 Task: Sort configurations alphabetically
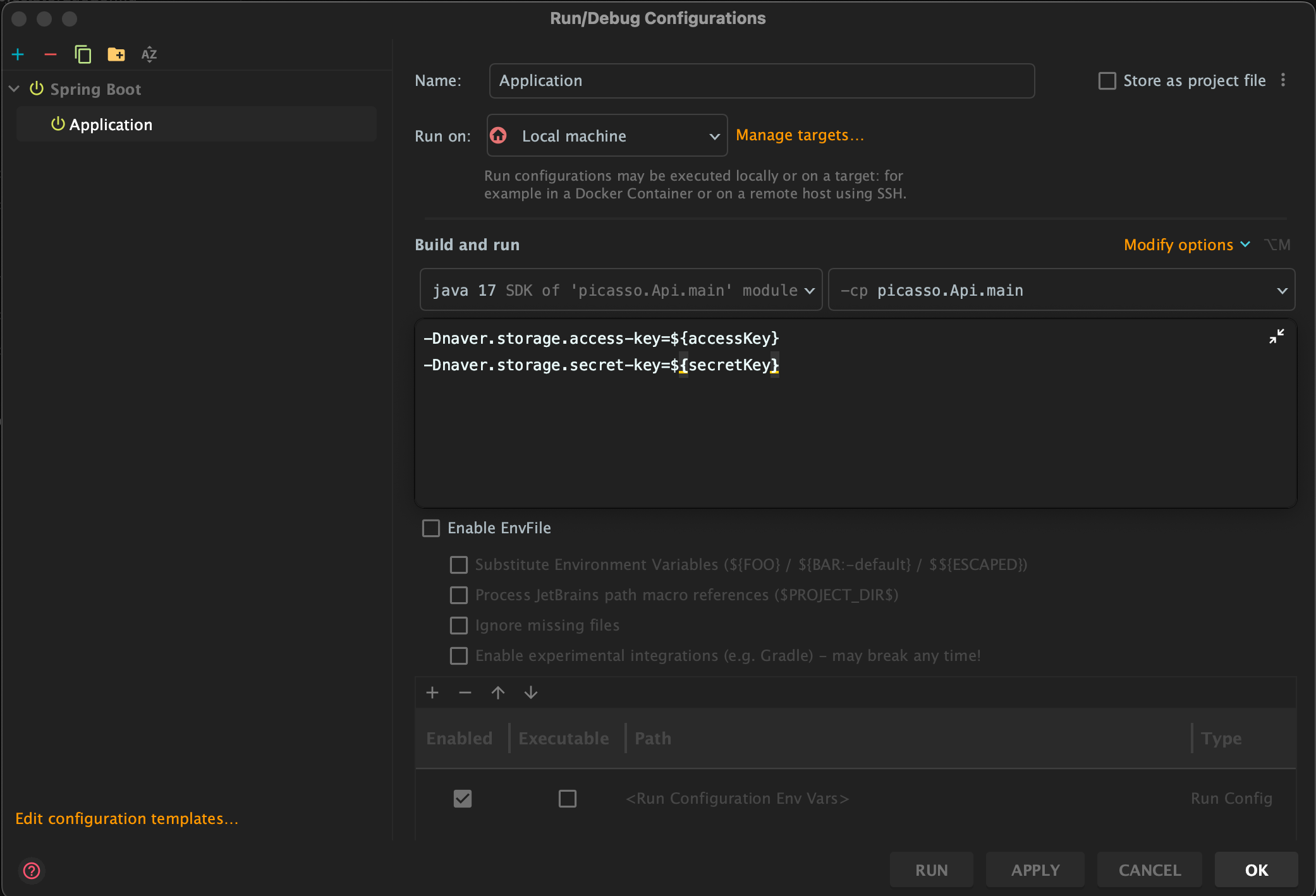click(149, 55)
